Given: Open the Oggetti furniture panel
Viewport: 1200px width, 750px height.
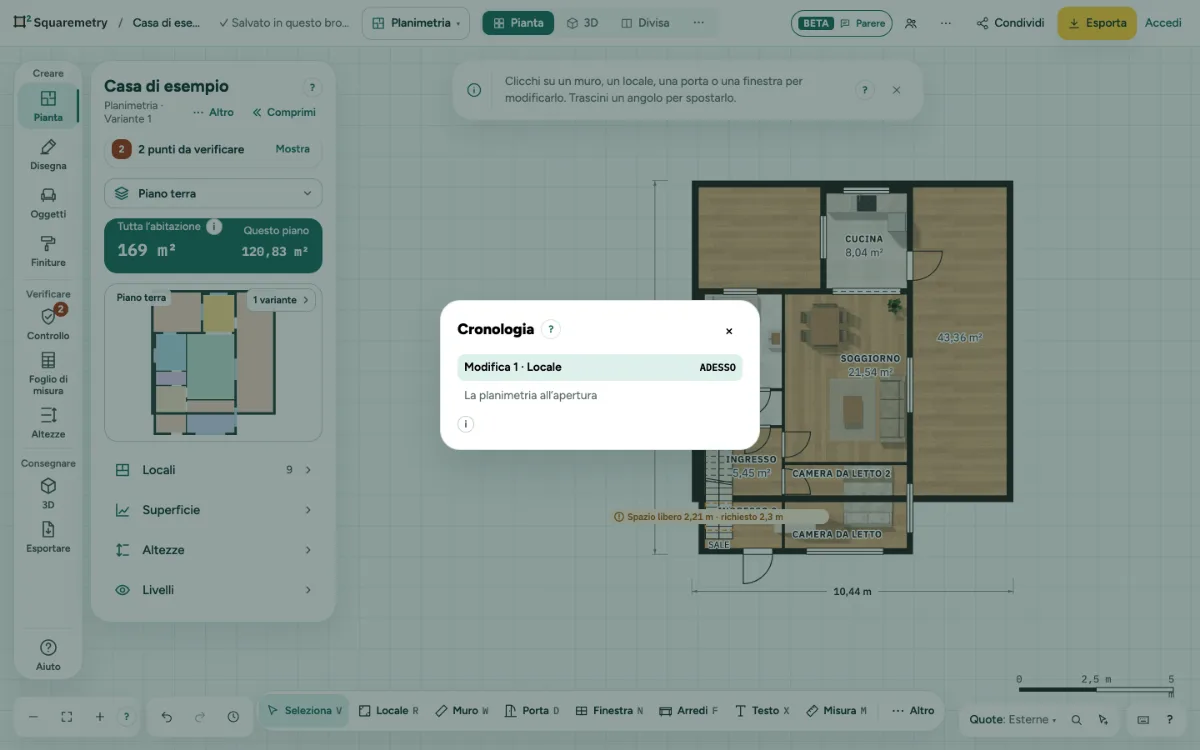Looking at the screenshot, I should 48,202.
